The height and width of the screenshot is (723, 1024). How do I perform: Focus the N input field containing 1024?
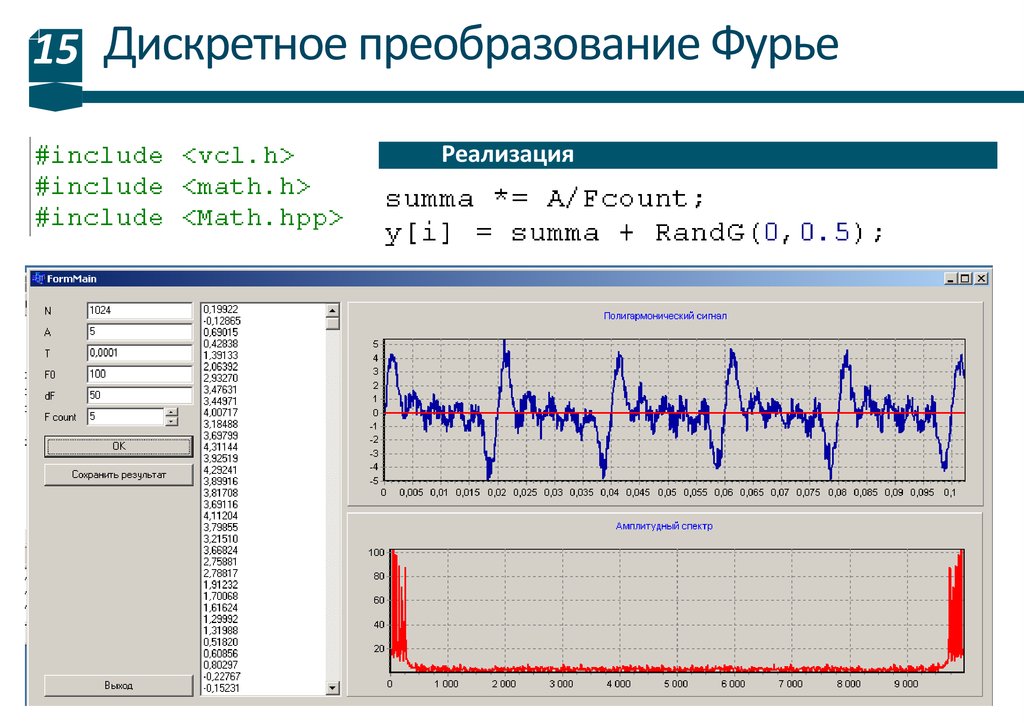tap(139, 310)
